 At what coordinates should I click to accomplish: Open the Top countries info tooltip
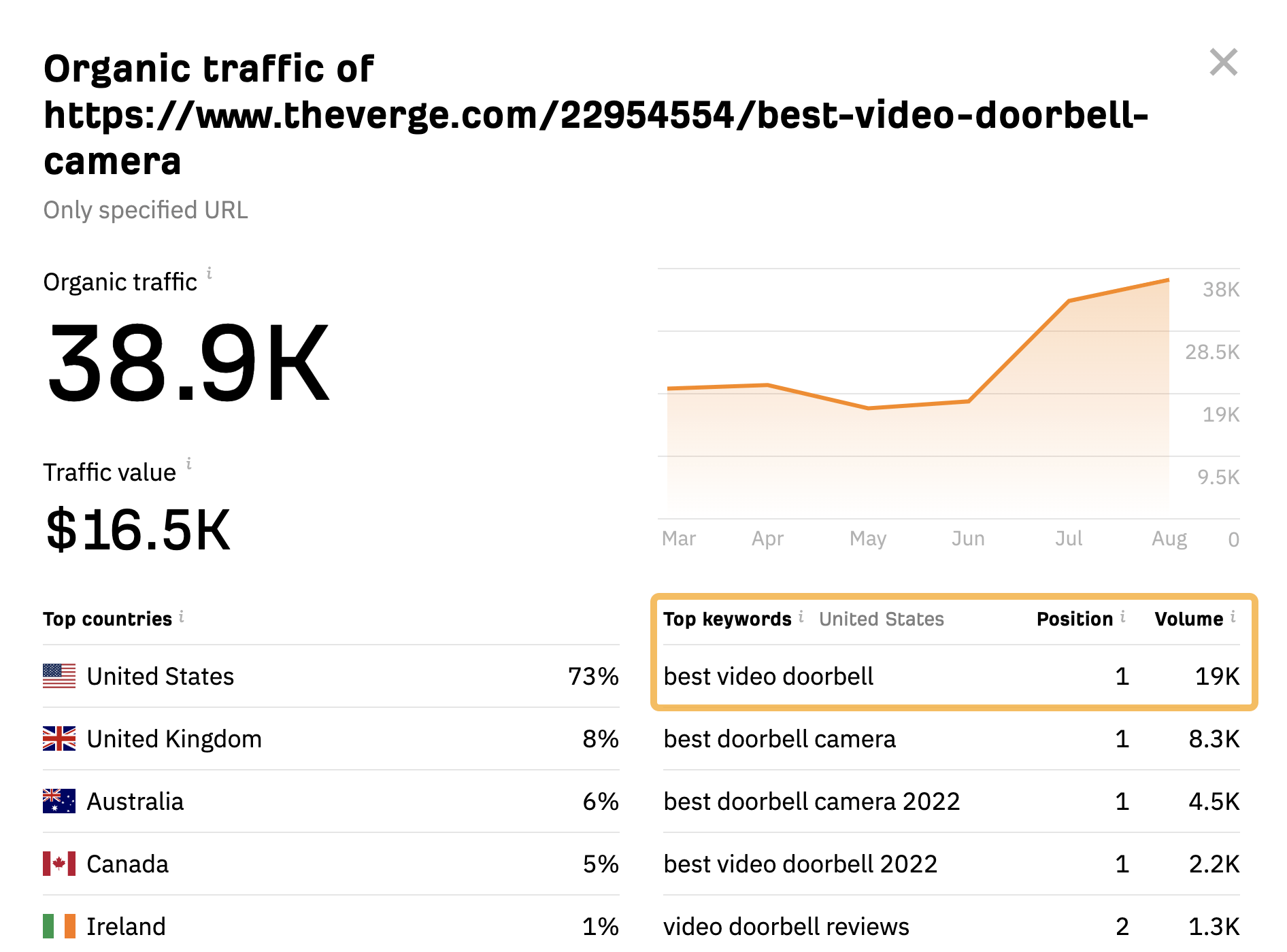(181, 617)
